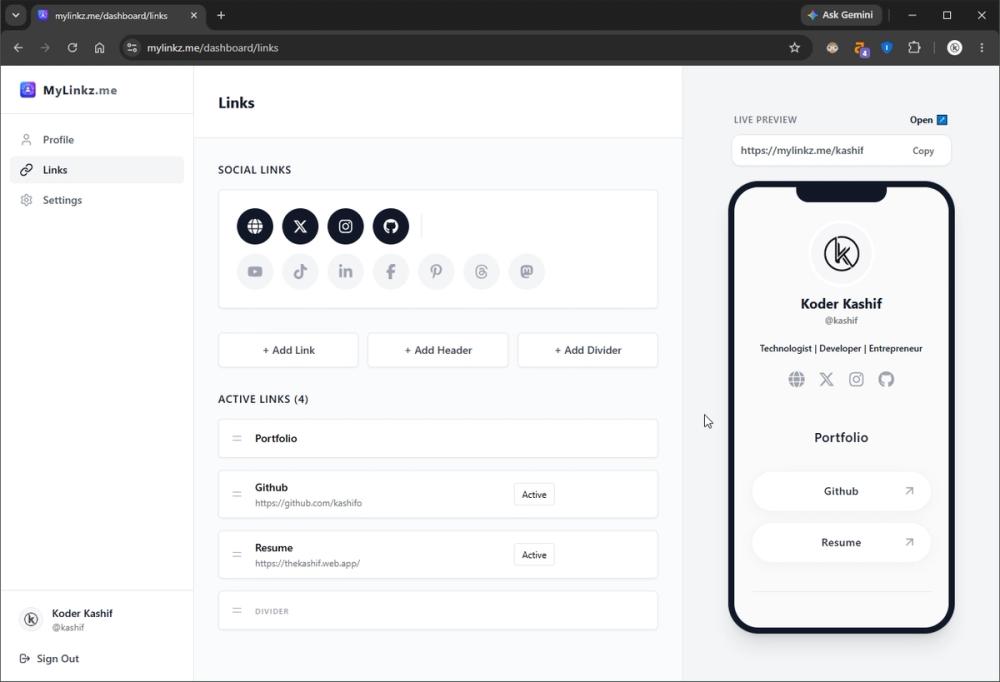The width and height of the screenshot is (1000, 682).
Task: Close the mylinkz.me tab
Action: coord(194,15)
